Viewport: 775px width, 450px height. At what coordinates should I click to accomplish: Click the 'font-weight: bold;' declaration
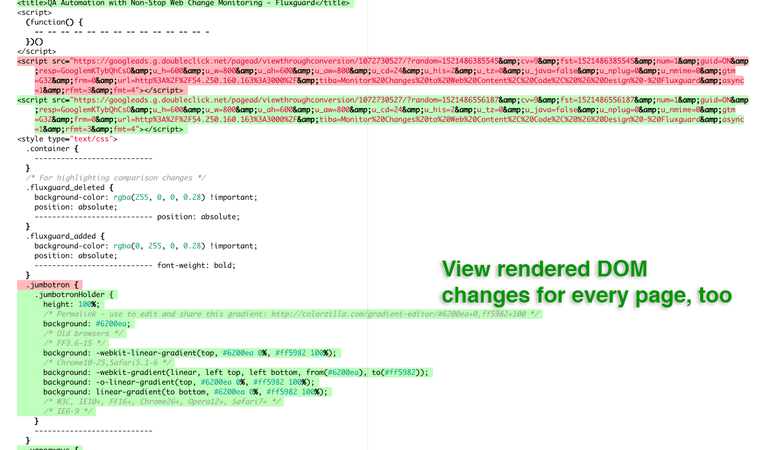(x=196, y=265)
